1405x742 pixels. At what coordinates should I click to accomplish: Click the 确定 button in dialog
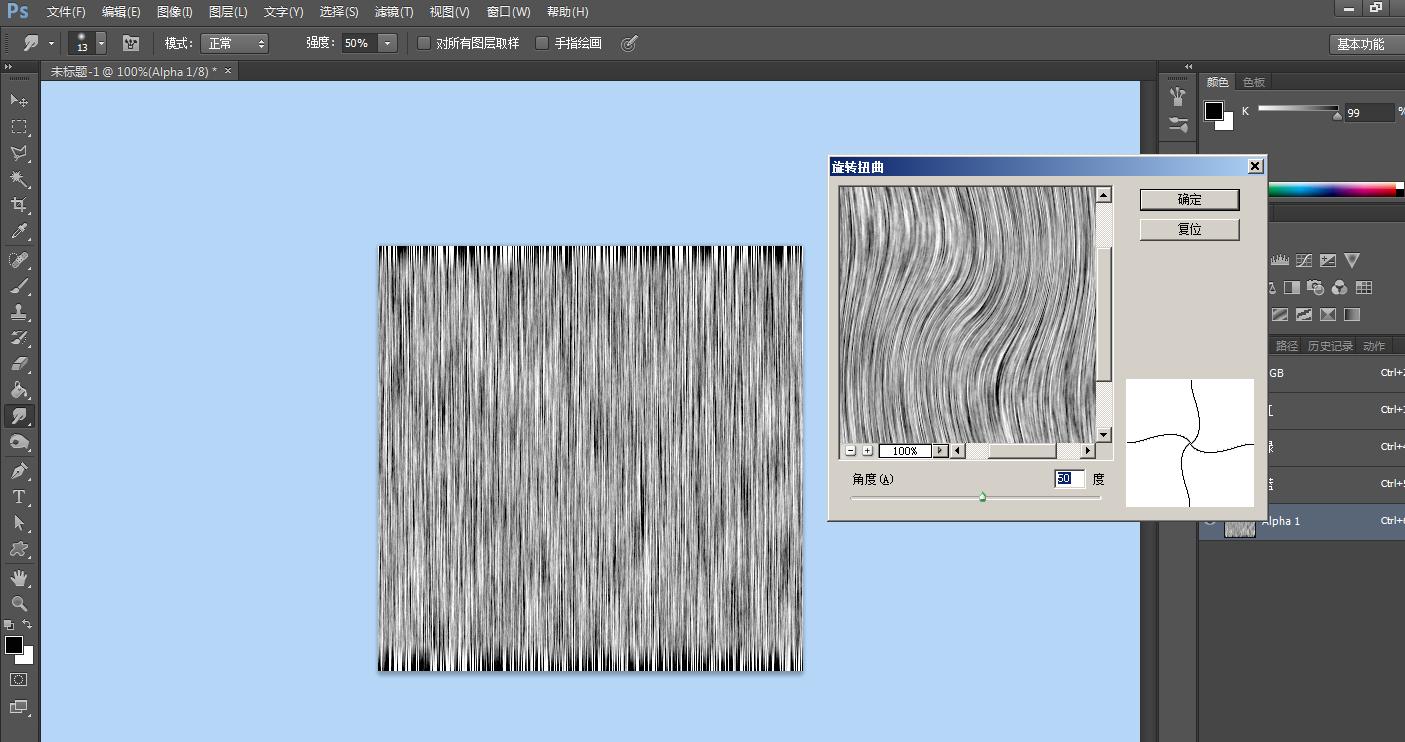coord(1189,200)
